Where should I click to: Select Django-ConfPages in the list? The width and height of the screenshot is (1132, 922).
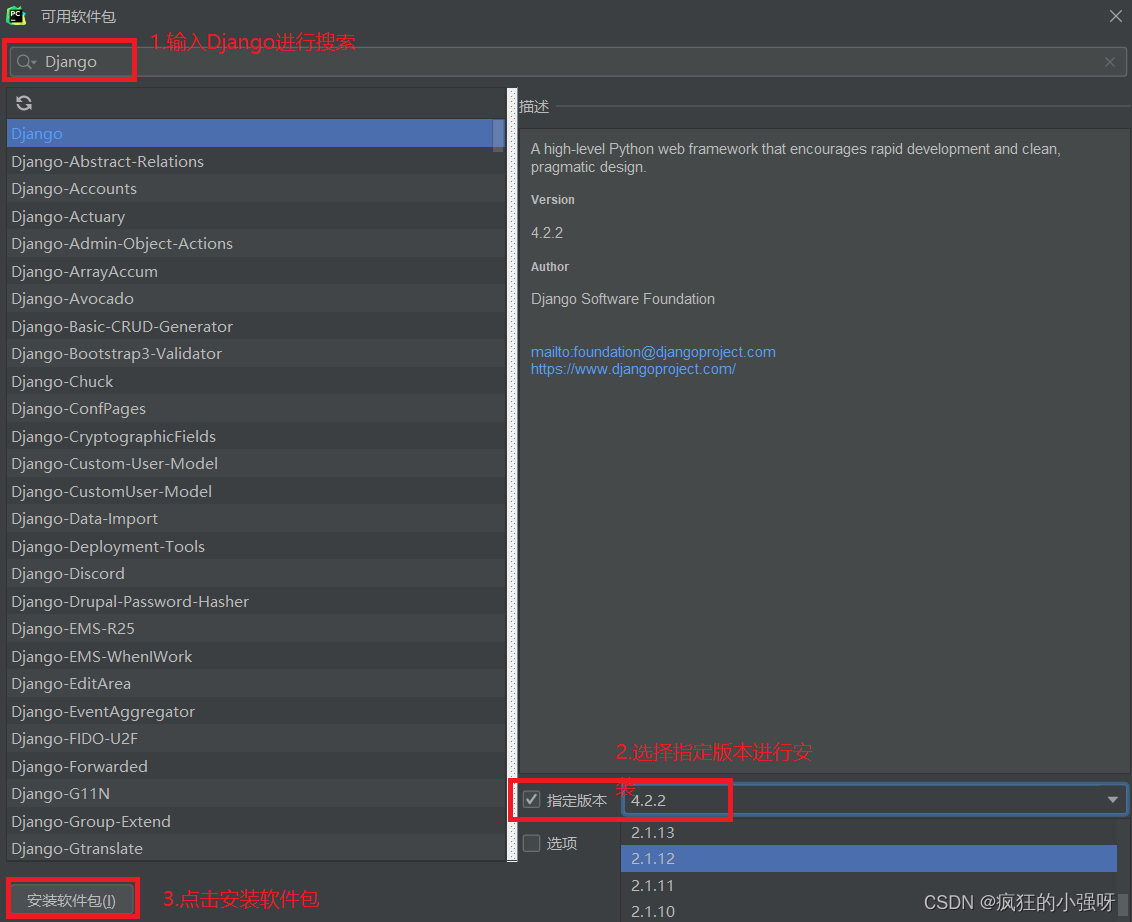256,409
